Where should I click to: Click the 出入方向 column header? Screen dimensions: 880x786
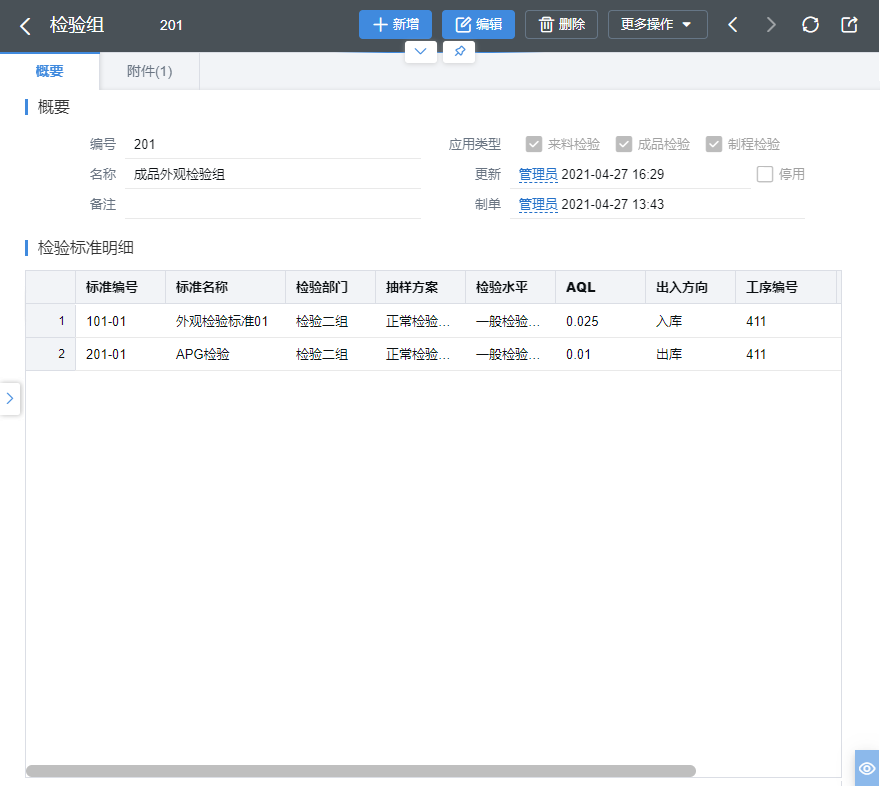[x=690, y=287]
